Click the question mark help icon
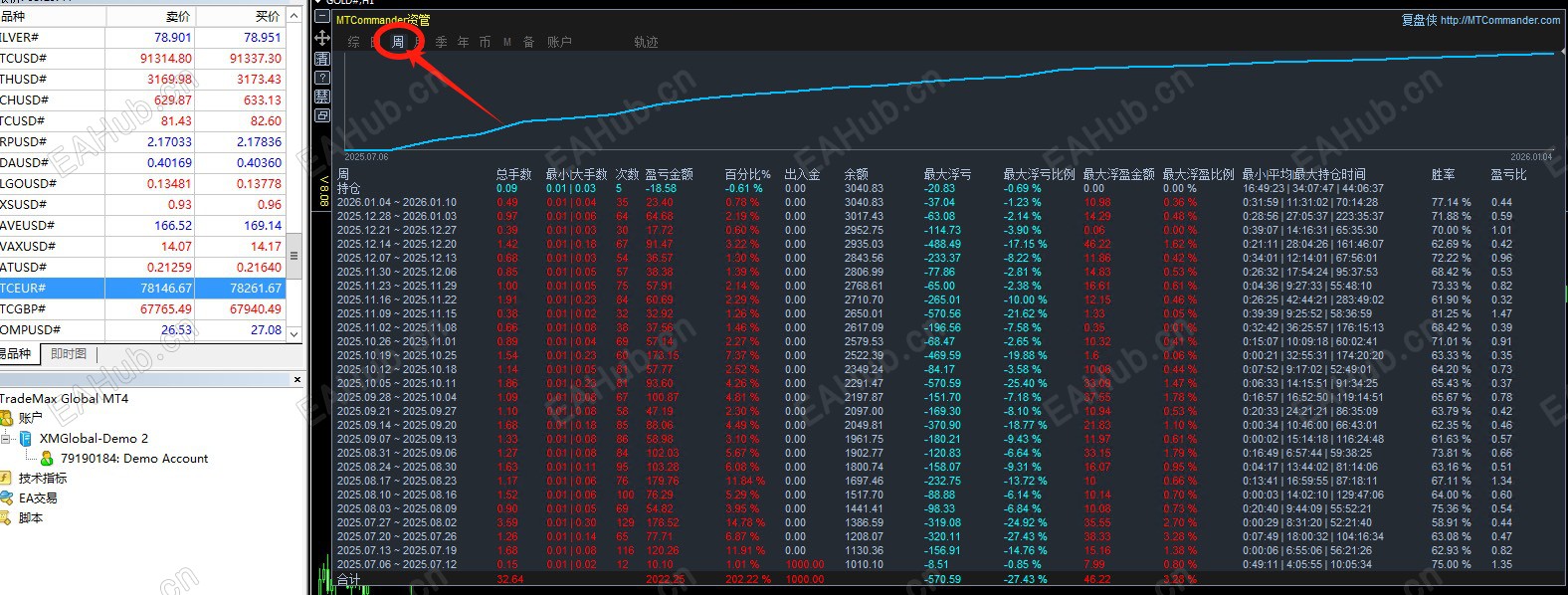This screenshot has height=595, width=1568. click(x=322, y=78)
